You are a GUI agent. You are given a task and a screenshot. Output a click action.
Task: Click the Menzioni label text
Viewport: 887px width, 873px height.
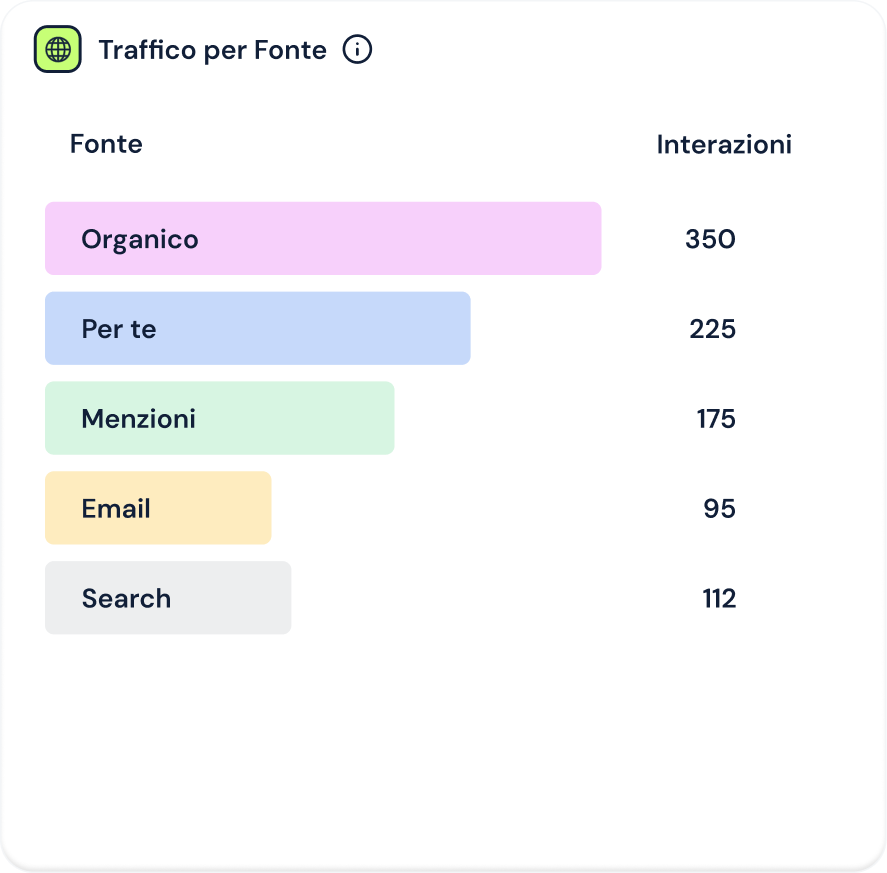point(138,419)
